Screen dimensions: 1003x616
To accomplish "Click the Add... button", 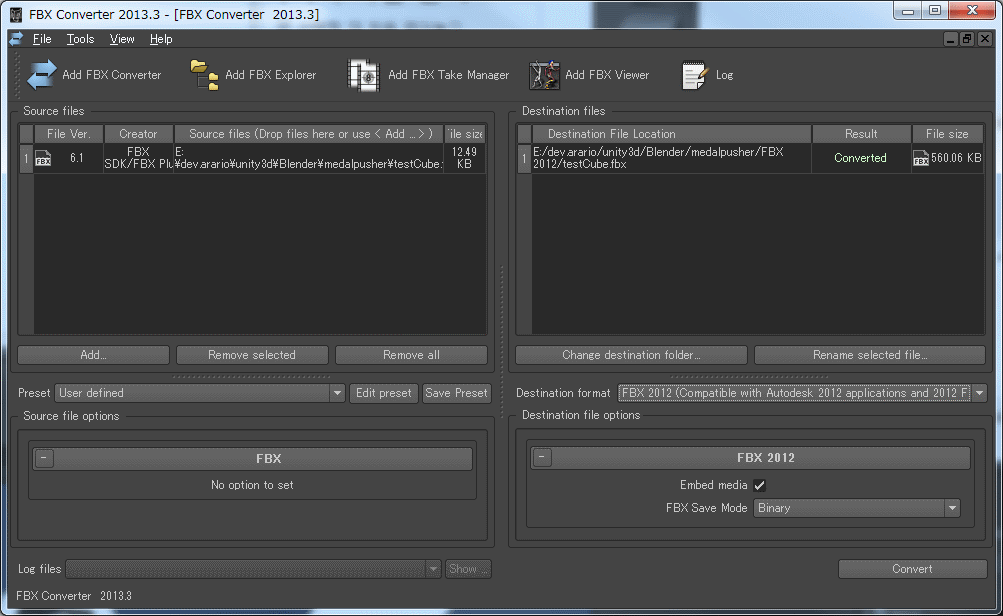I will (93, 355).
